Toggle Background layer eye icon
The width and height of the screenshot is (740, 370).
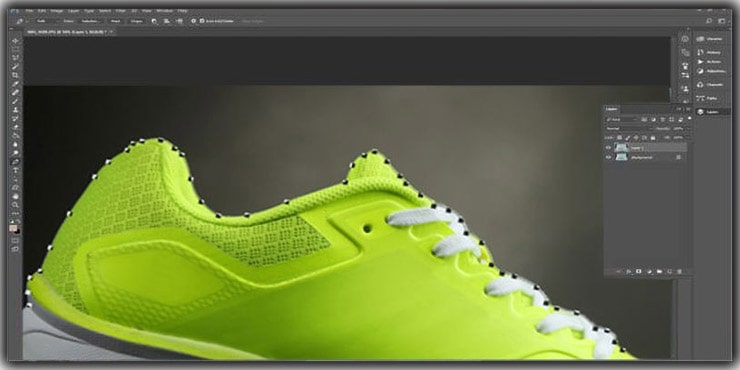tap(608, 157)
